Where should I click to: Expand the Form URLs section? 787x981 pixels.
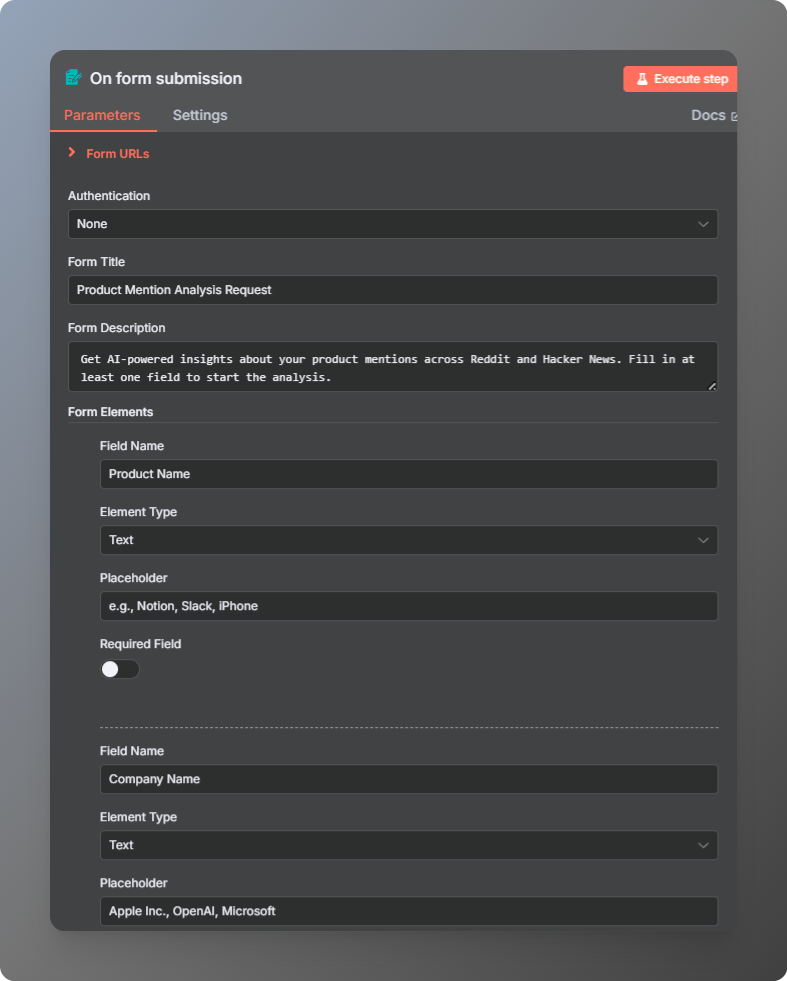point(72,153)
